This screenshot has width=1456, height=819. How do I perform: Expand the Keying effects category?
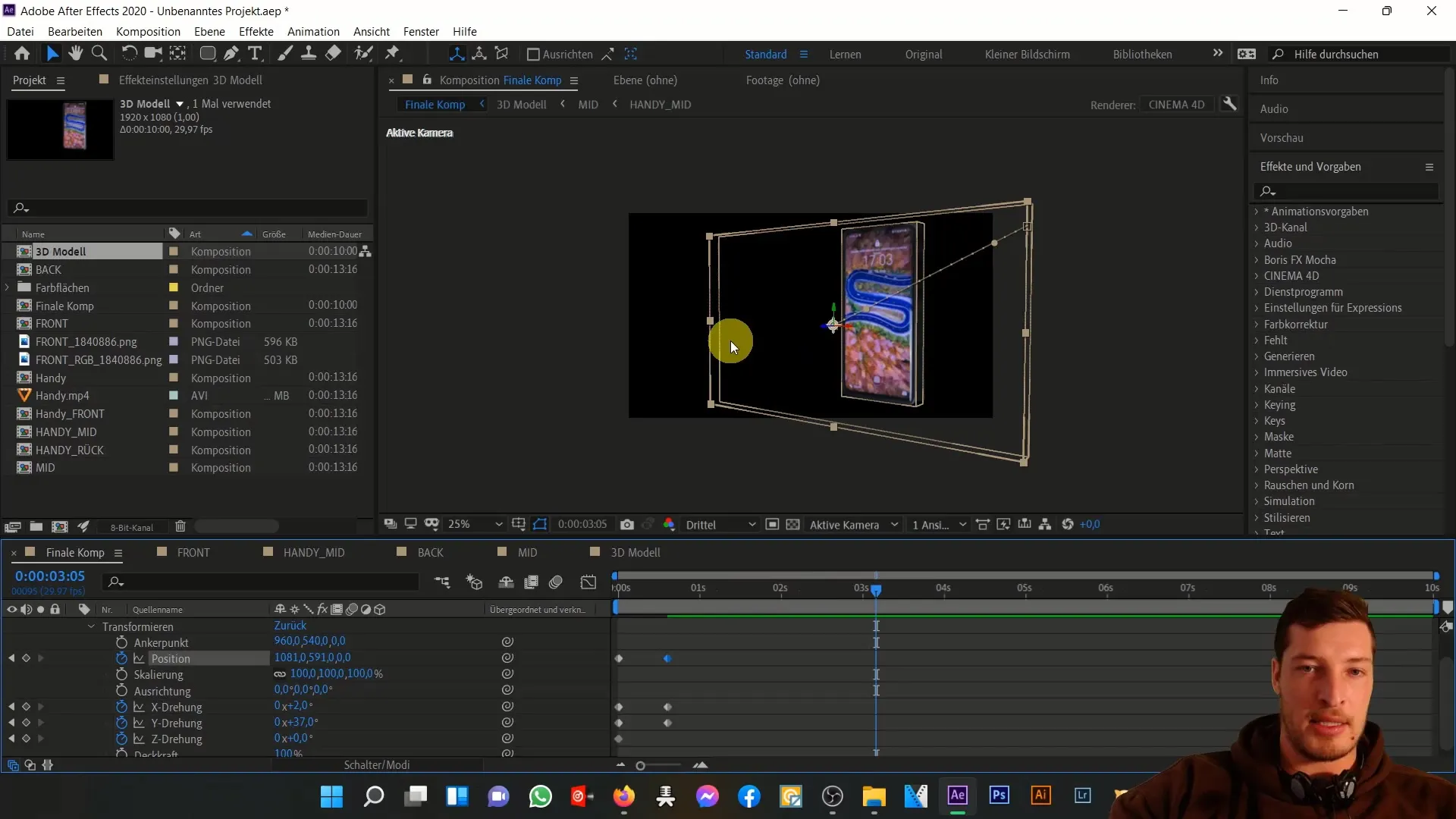[1257, 405]
